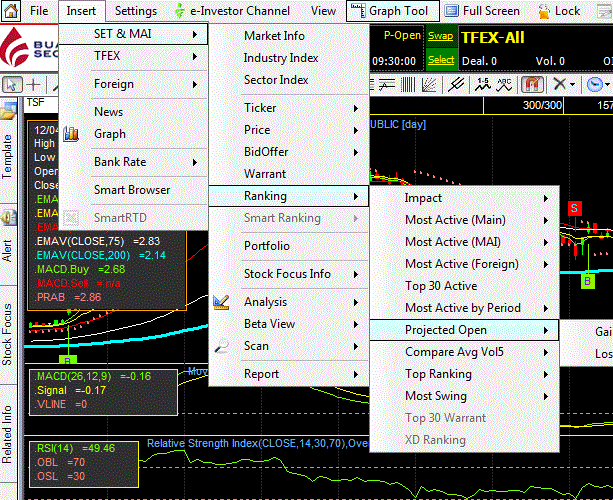The image size is (613, 500).
Task: Open the View menu
Action: coord(323,11)
